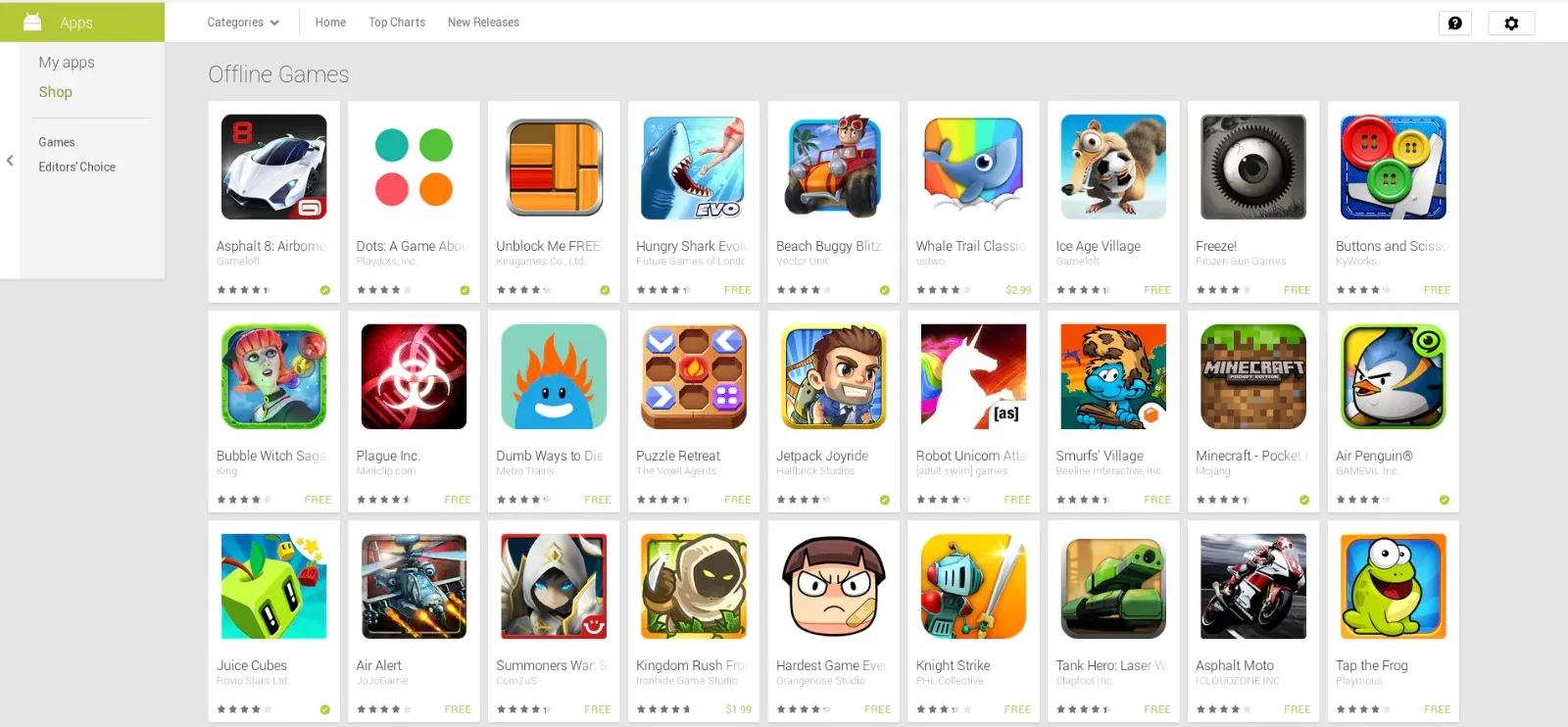This screenshot has height=727, width=1568.
Task: Select the Tap the Frog icon
Action: pyautogui.click(x=1394, y=586)
